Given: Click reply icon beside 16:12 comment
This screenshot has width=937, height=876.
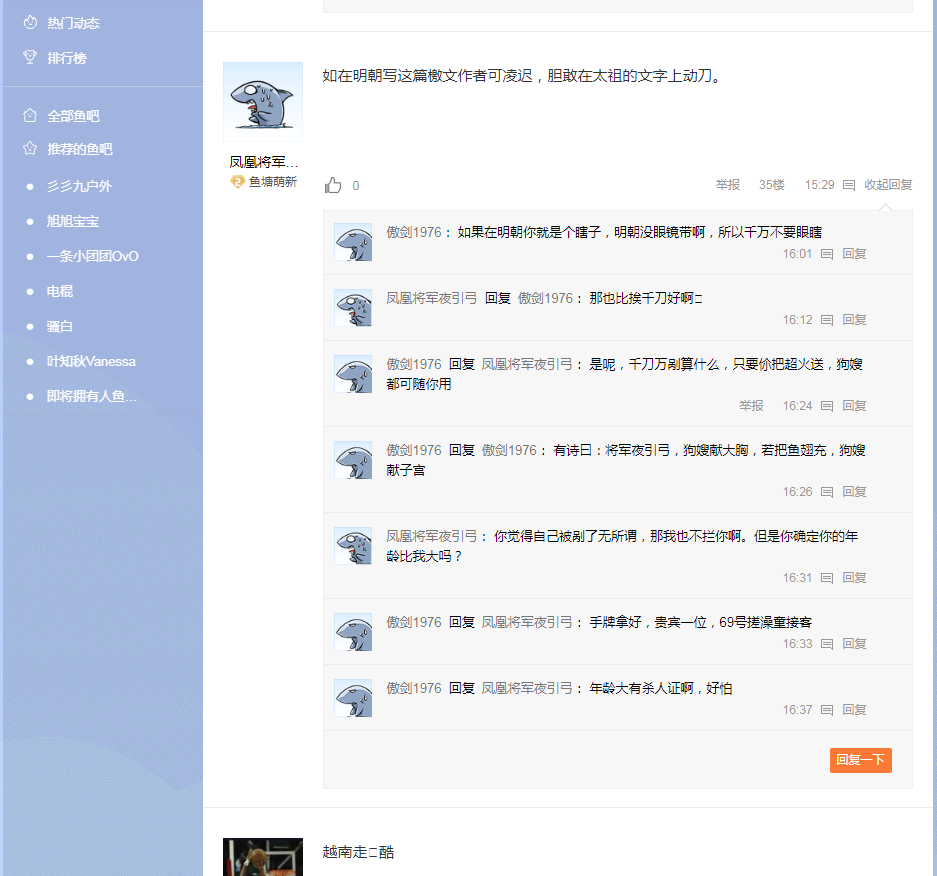Looking at the screenshot, I should click(827, 320).
